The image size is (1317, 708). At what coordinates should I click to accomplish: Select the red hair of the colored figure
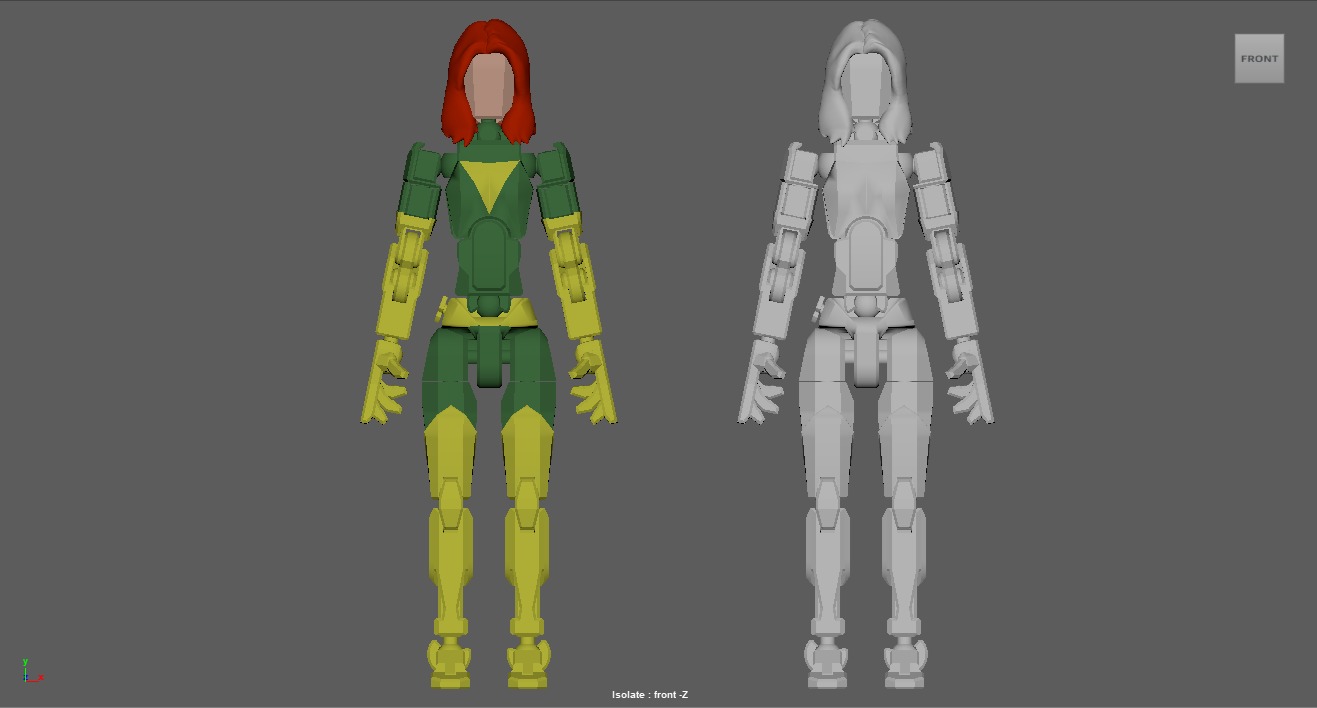coord(489,36)
